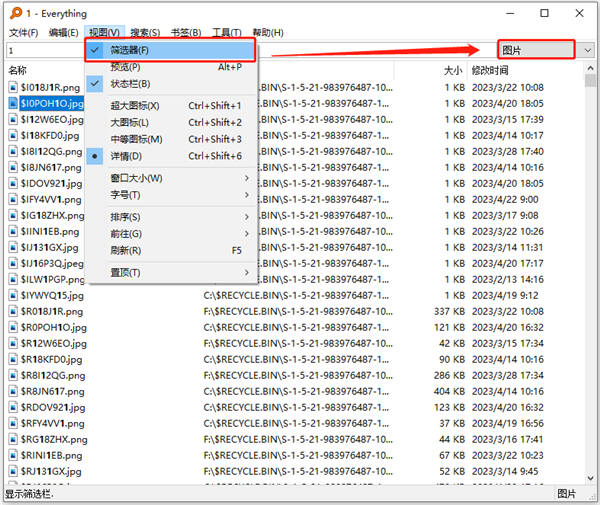
Task: Click 337 KB size cell
Action: pyautogui.click(x=449, y=312)
